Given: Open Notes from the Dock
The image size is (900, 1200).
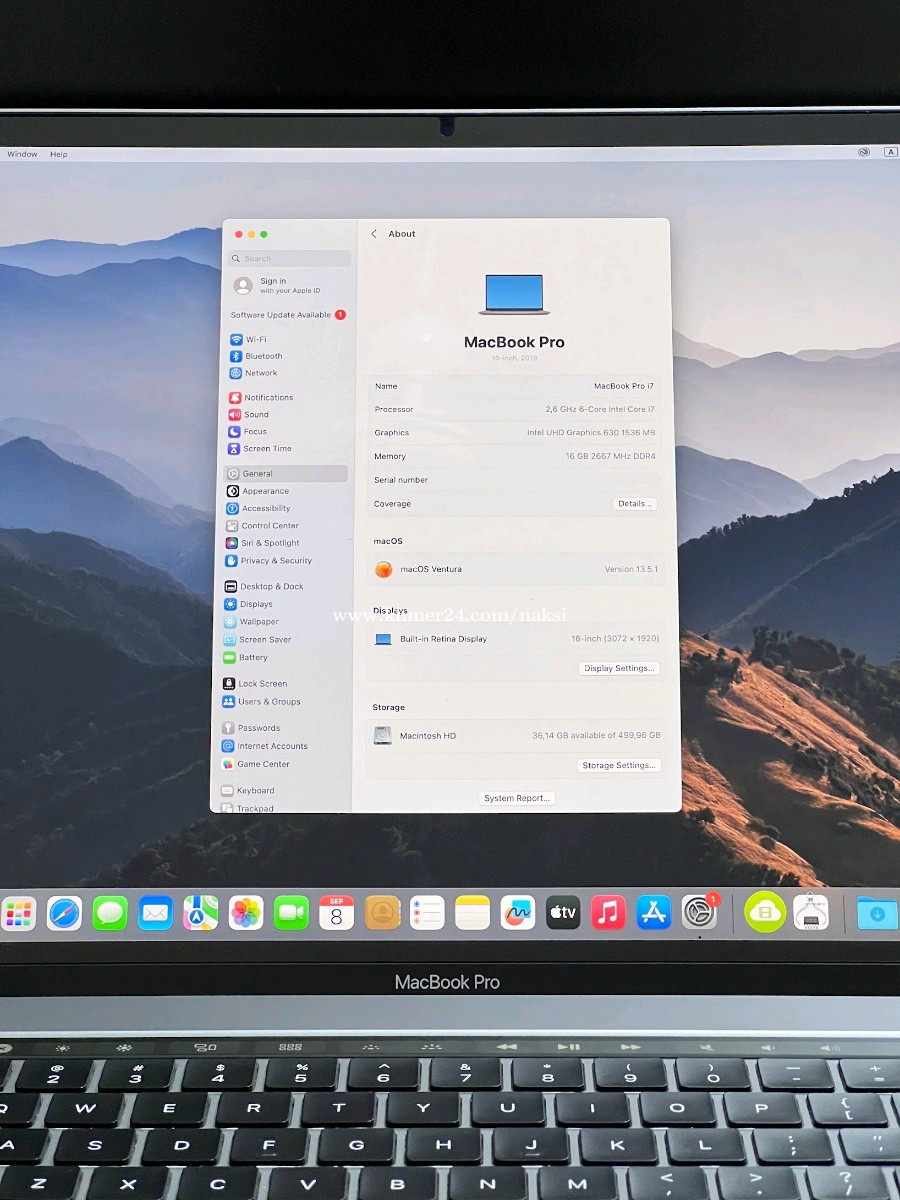Looking at the screenshot, I should 472,912.
